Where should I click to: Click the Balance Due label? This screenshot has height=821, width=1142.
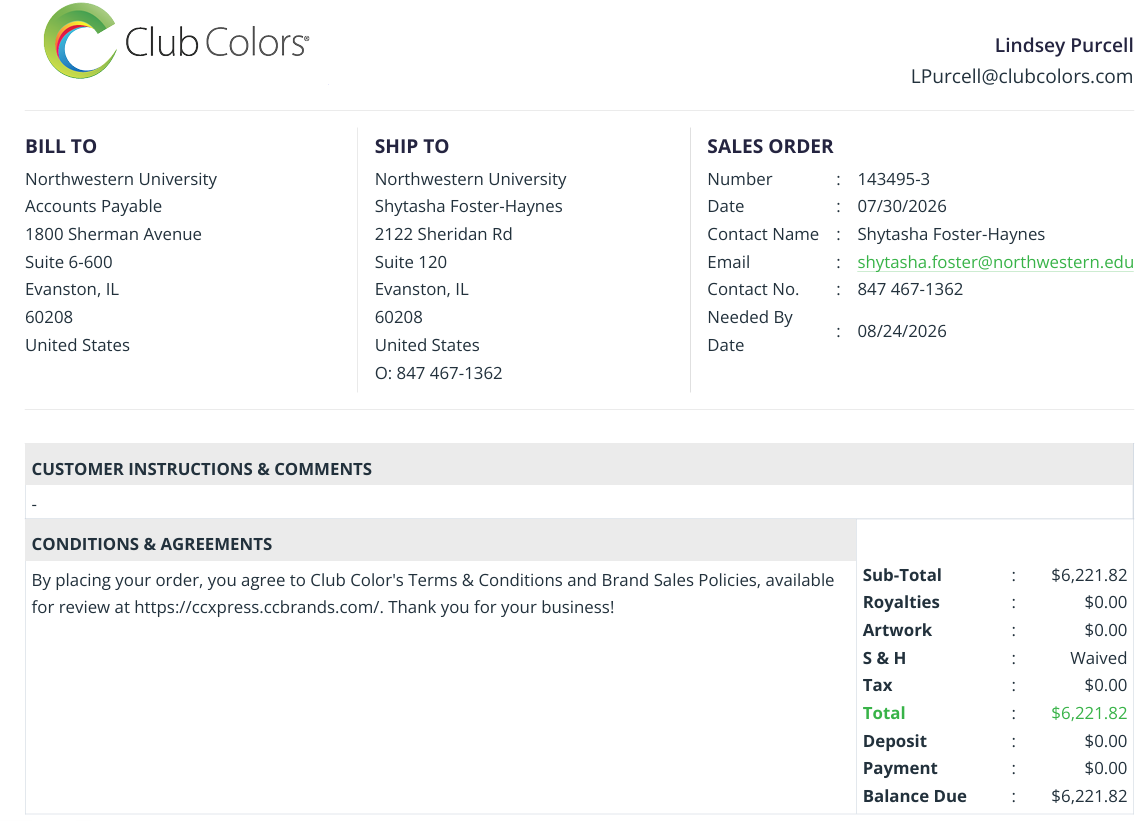point(915,796)
